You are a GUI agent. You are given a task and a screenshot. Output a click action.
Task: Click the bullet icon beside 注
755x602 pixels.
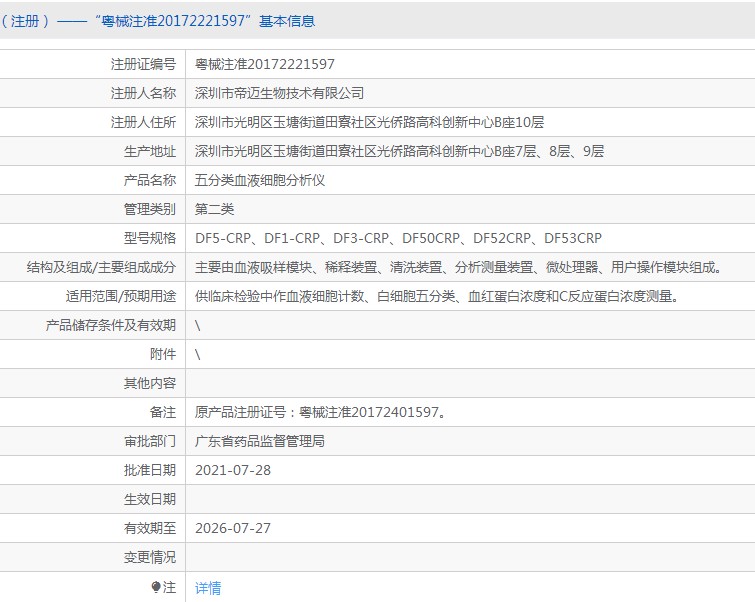tap(156, 587)
